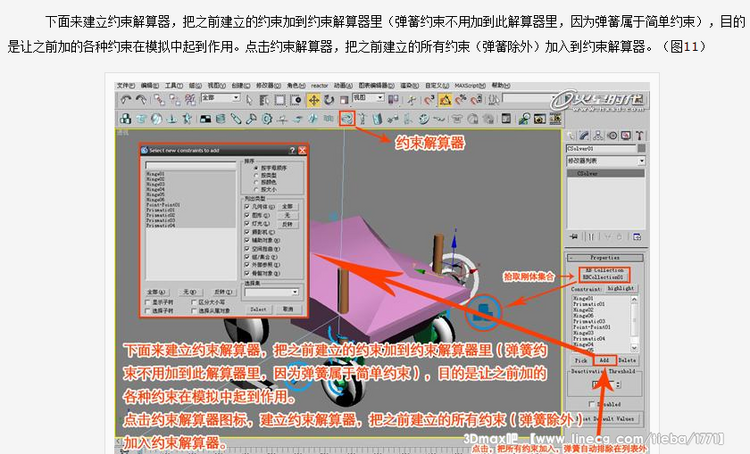
Task: Toggle the 3D Snaps icon
Action: [x=429, y=100]
